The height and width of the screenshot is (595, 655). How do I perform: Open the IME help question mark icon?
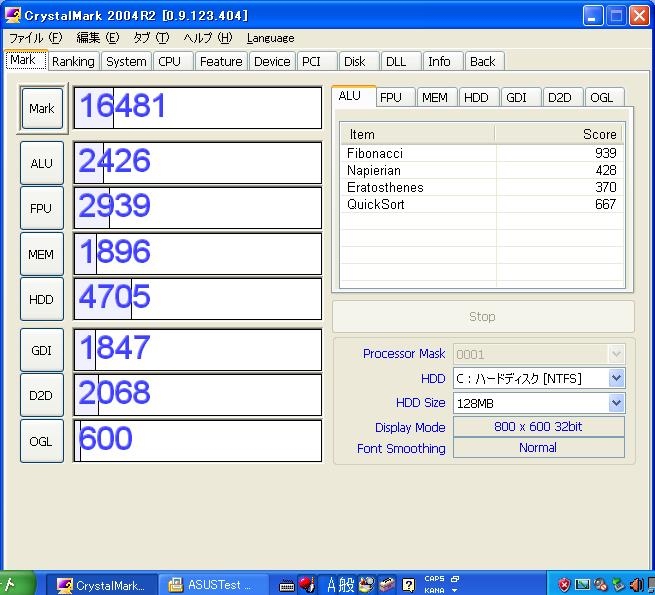click(408, 585)
